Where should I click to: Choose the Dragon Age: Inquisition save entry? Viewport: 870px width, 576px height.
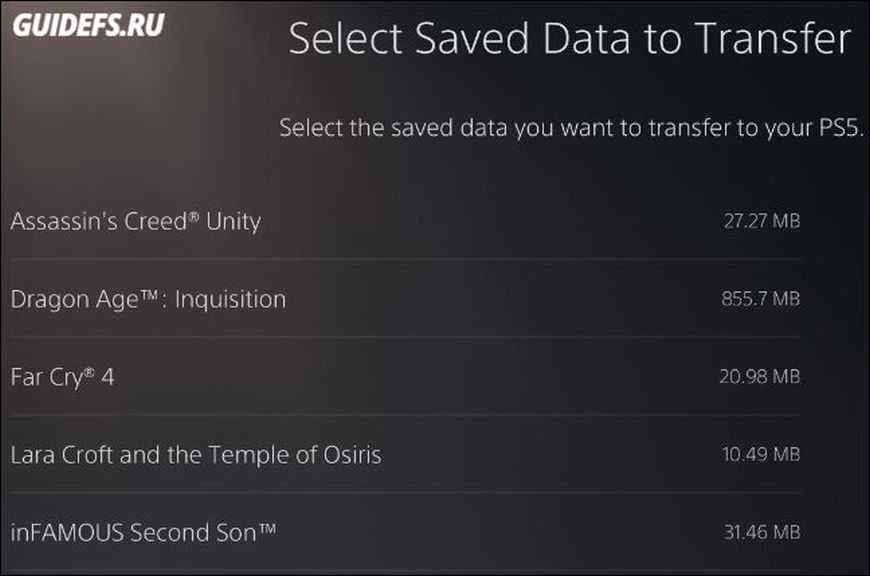point(148,299)
